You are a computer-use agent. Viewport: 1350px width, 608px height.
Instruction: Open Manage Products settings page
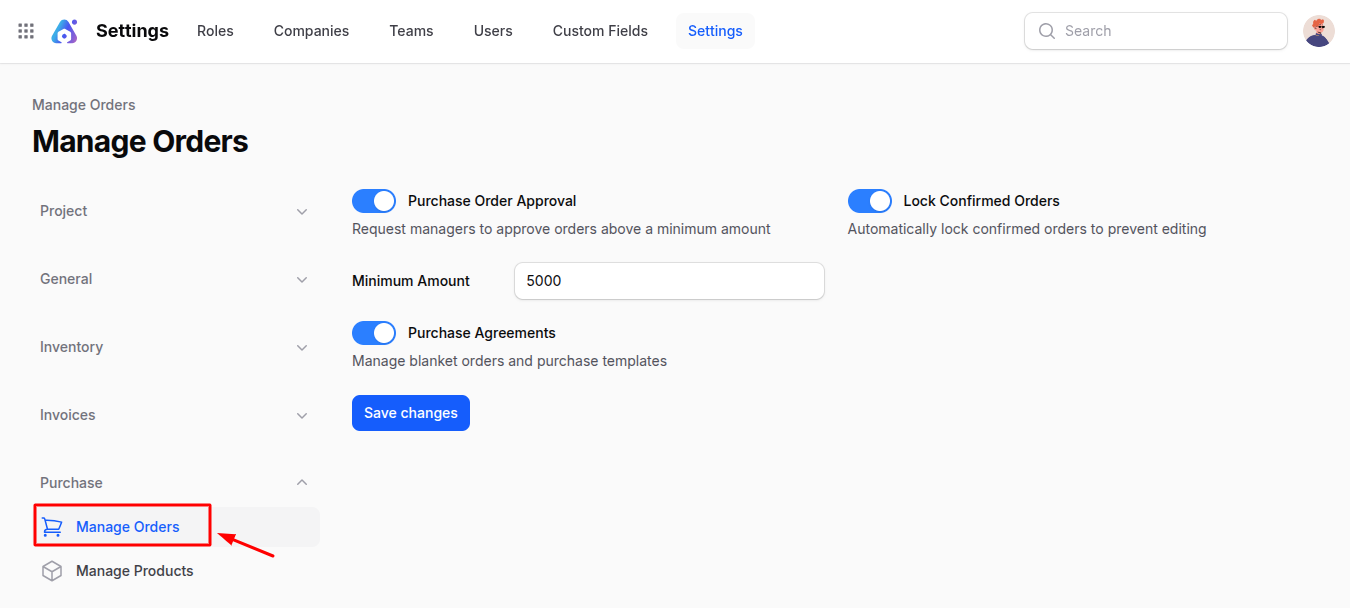[x=134, y=570]
